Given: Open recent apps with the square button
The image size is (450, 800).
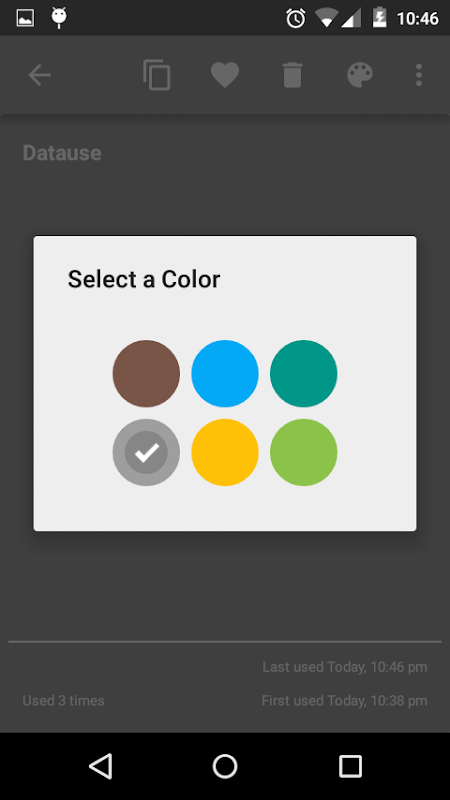Looking at the screenshot, I should (351, 766).
